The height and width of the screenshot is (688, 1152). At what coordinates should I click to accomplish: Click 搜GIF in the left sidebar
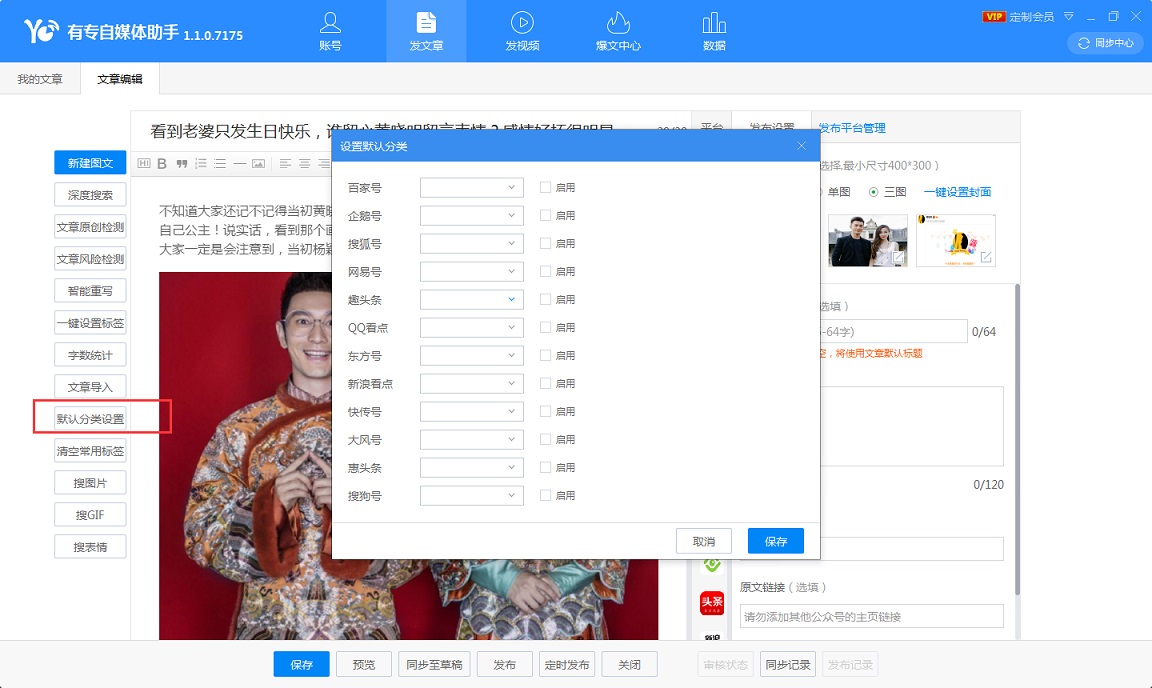point(90,515)
